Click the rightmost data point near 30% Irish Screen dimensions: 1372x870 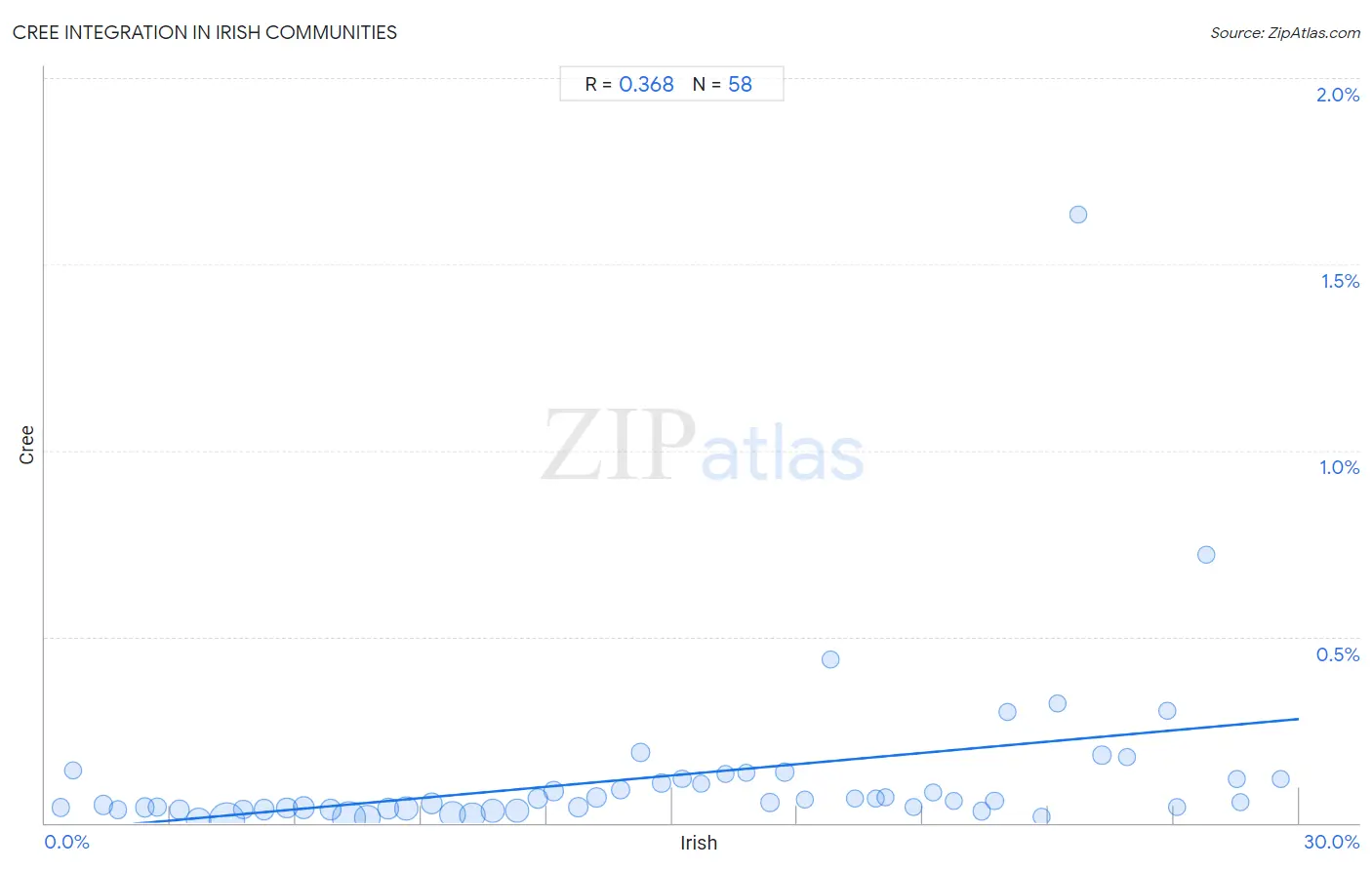pos(1281,779)
